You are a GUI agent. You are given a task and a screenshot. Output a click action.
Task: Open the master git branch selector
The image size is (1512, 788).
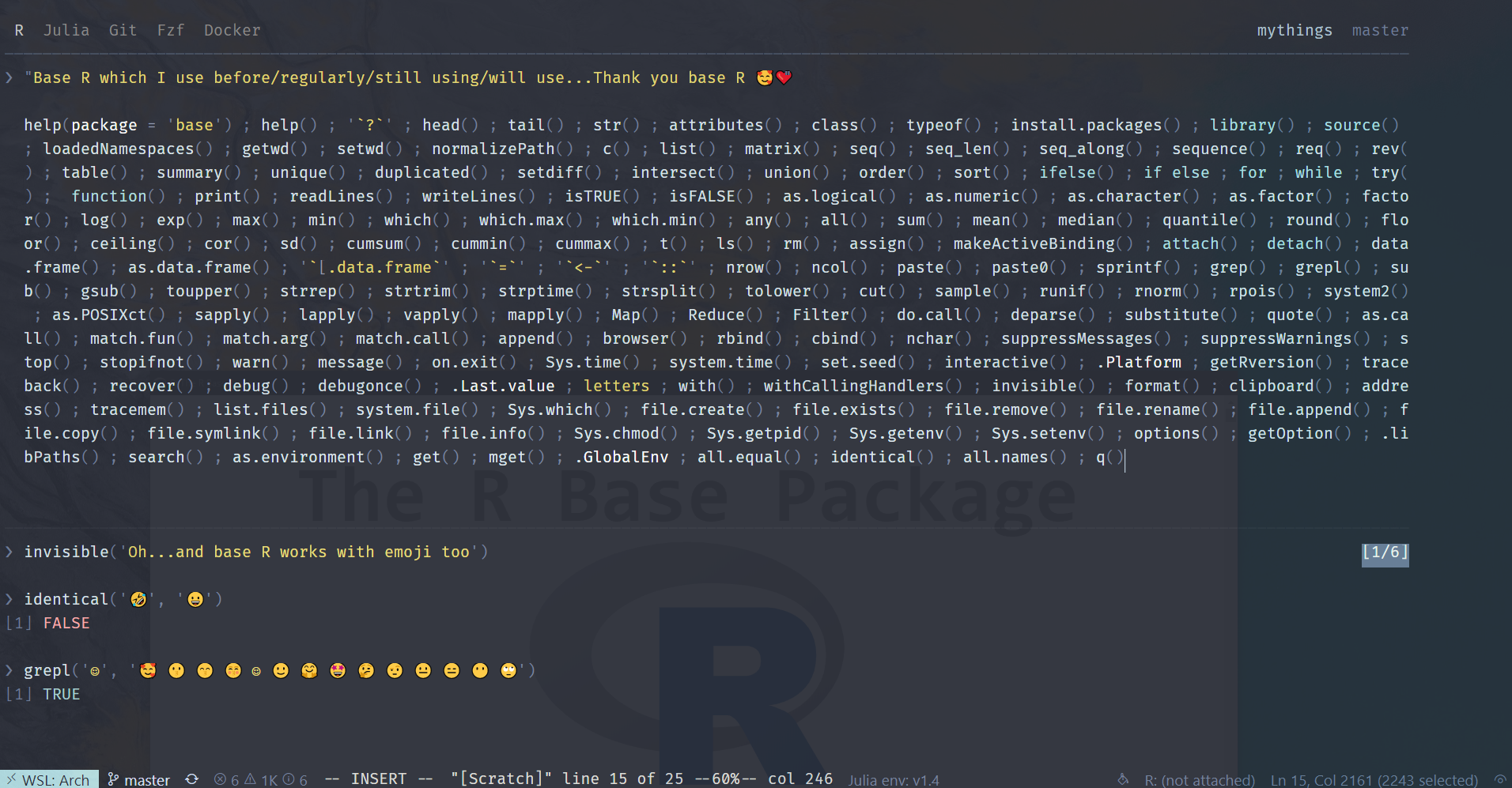pos(138,779)
